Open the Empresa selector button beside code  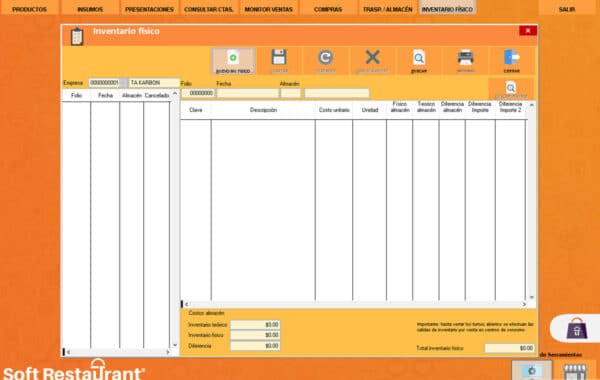click(124, 83)
